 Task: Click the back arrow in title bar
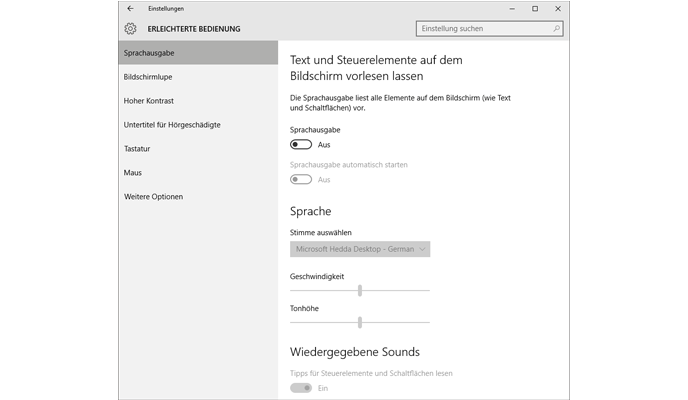(x=130, y=8)
